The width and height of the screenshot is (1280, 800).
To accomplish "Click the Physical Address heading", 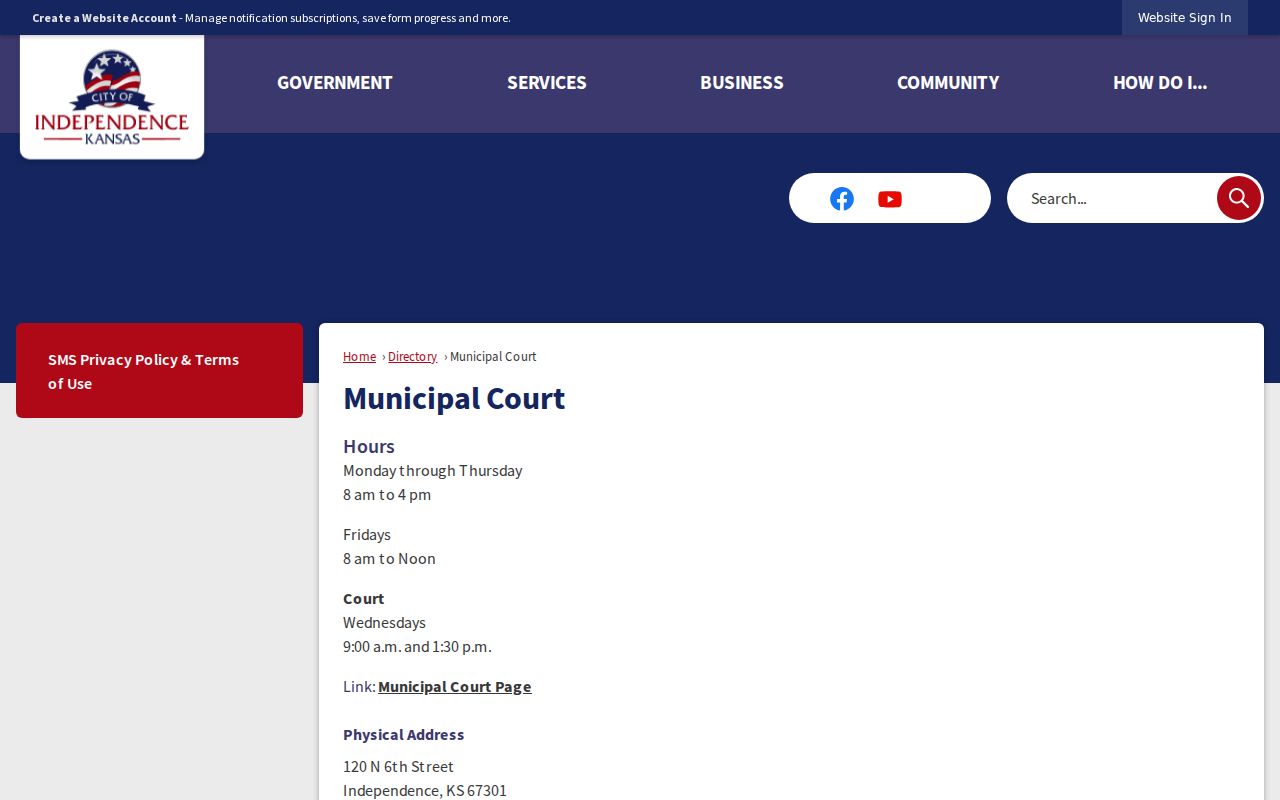I will pos(404,735).
